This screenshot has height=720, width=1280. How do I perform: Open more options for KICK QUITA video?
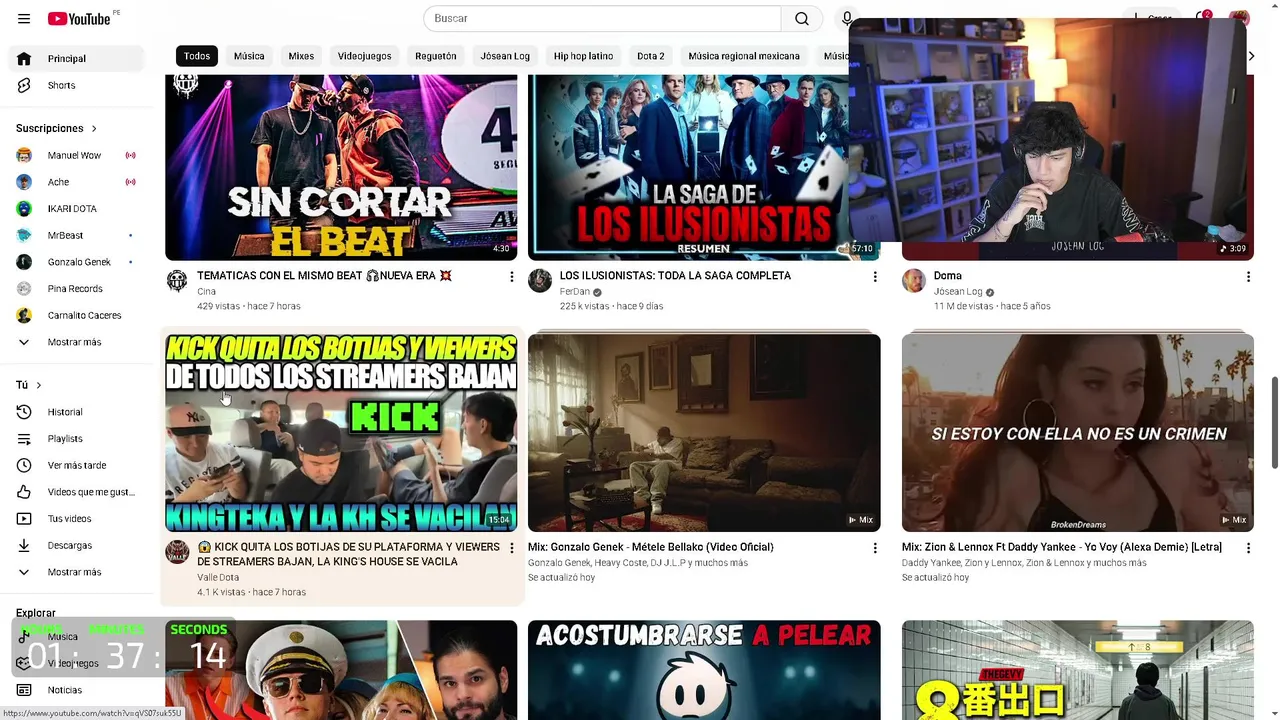coord(512,548)
